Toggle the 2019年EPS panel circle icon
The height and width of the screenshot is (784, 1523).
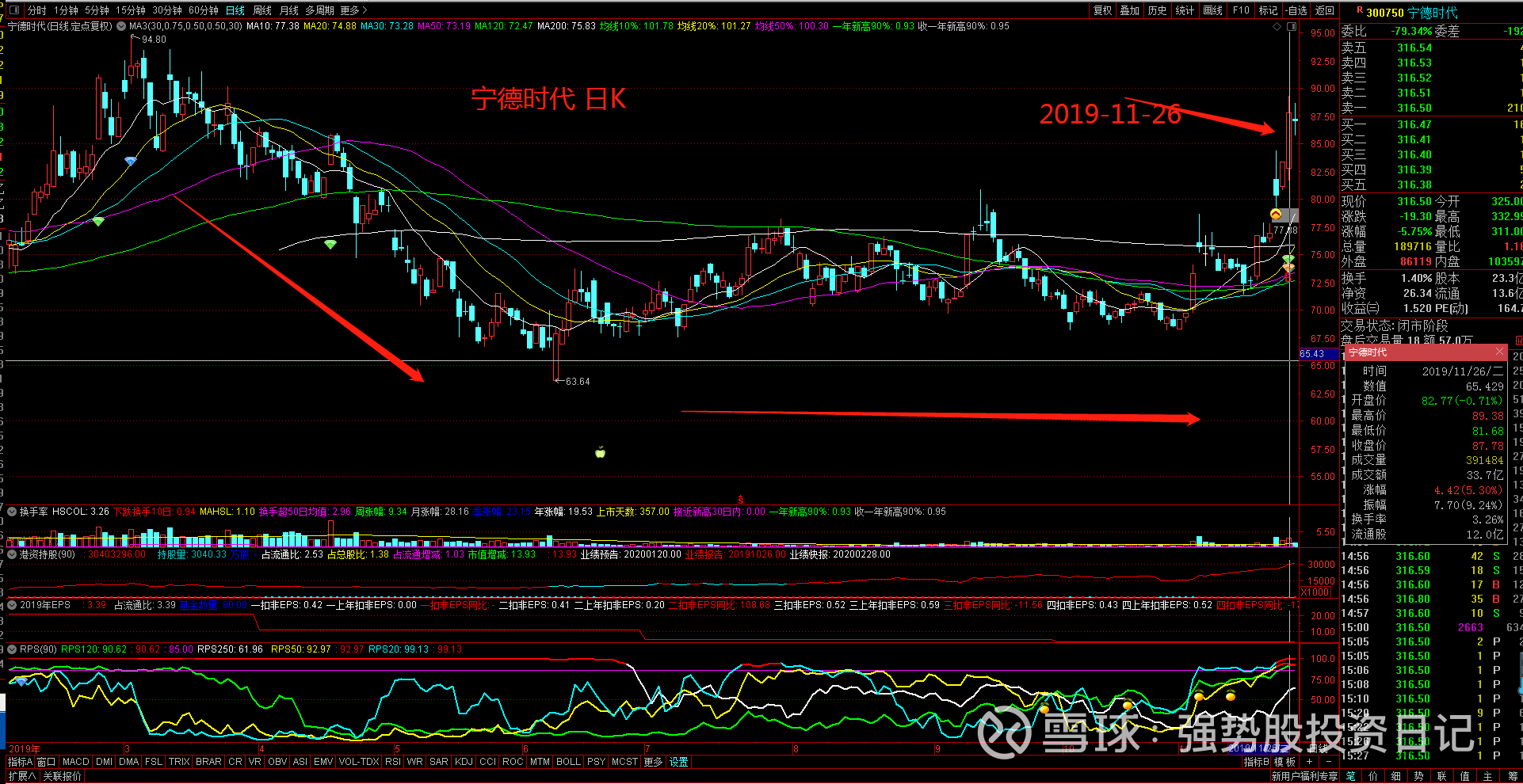coord(12,605)
